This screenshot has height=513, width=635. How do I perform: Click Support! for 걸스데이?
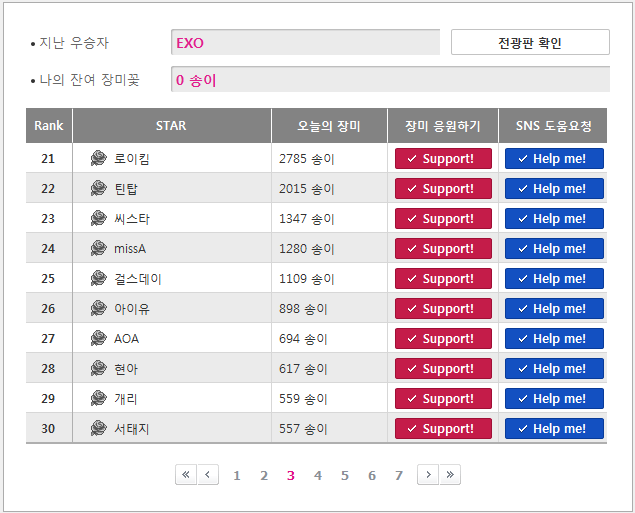pyautogui.click(x=443, y=279)
